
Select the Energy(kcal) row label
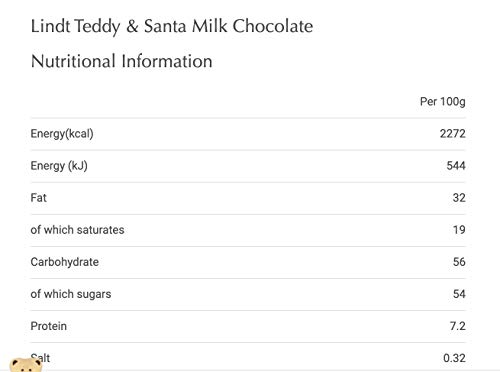point(62,134)
